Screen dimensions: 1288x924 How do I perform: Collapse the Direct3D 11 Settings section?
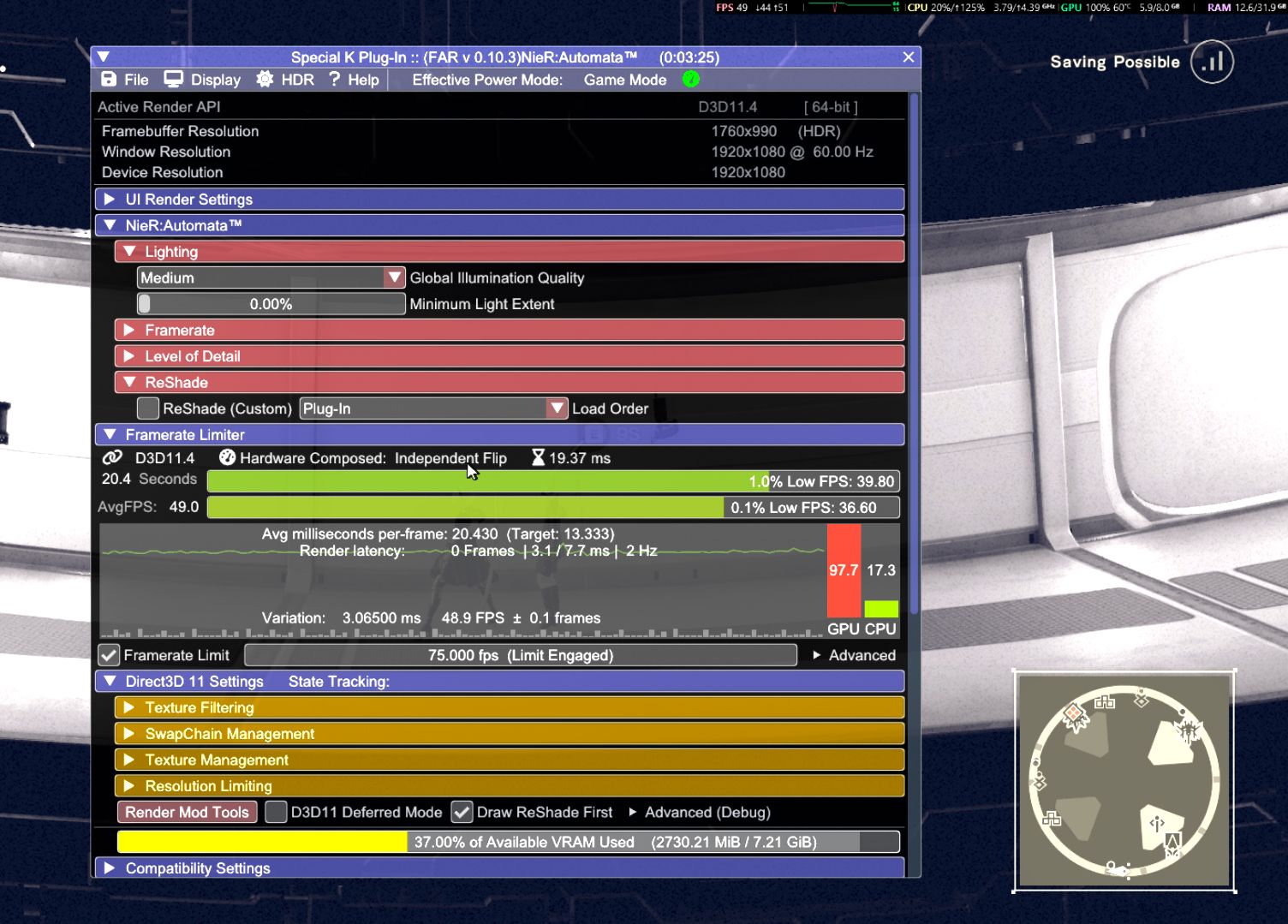499,682
